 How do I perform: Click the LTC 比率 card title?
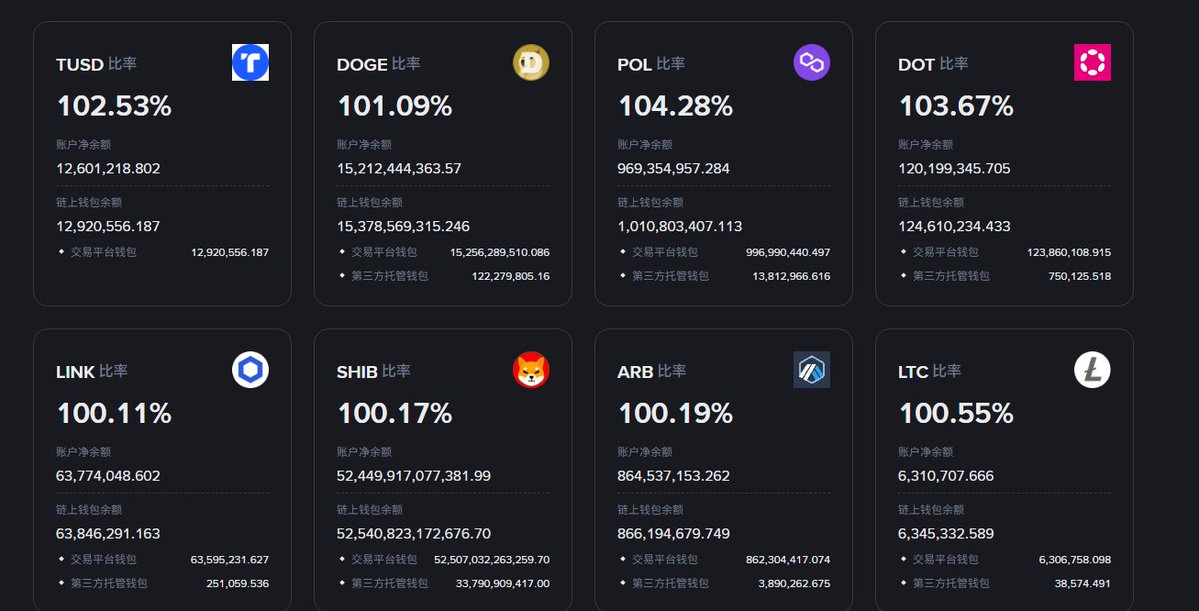tap(930, 372)
